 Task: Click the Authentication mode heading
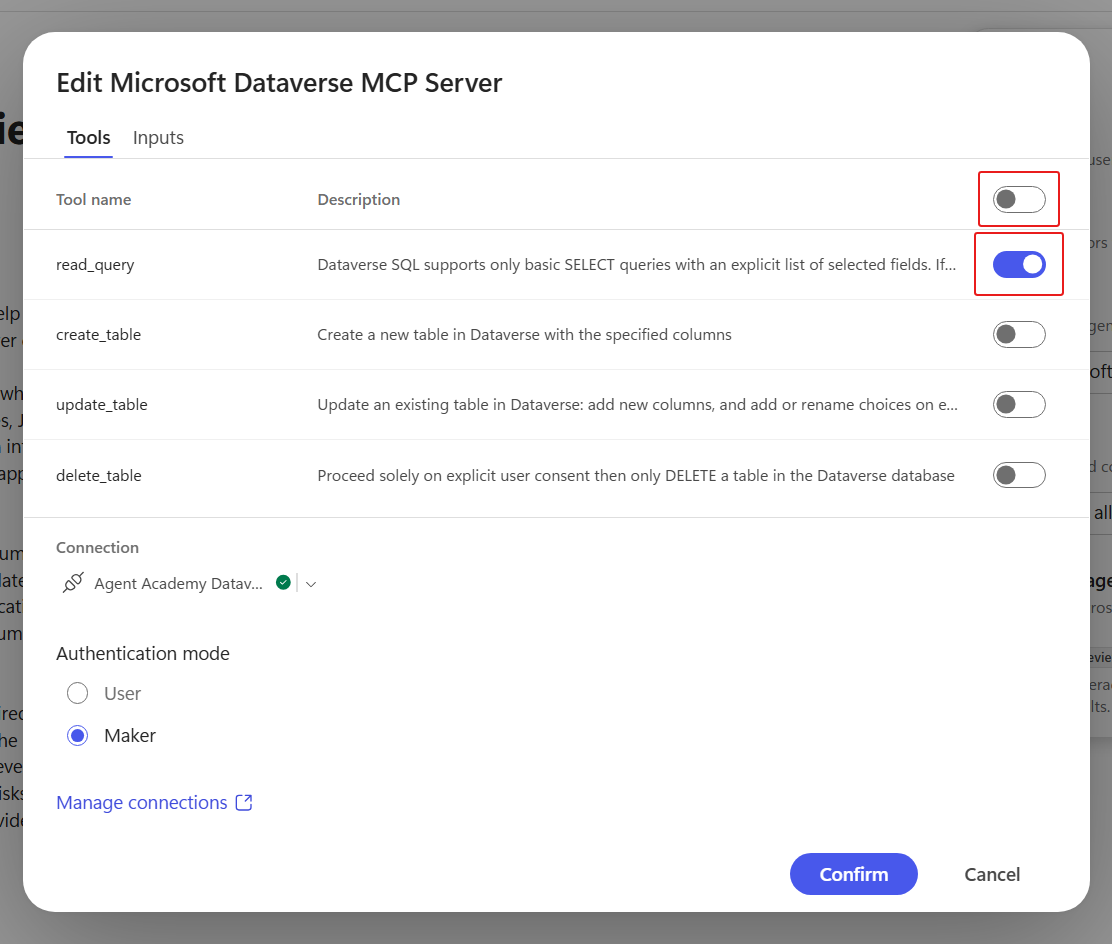(143, 653)
